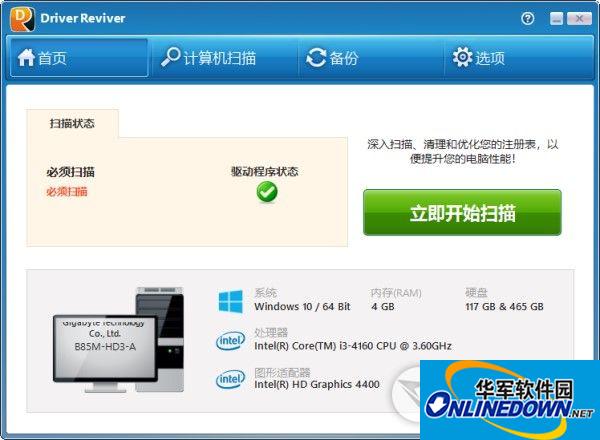Viewport: 600px width, 440px height.
Task: Click the 图形适配器 label
Action: pos(282,372)
